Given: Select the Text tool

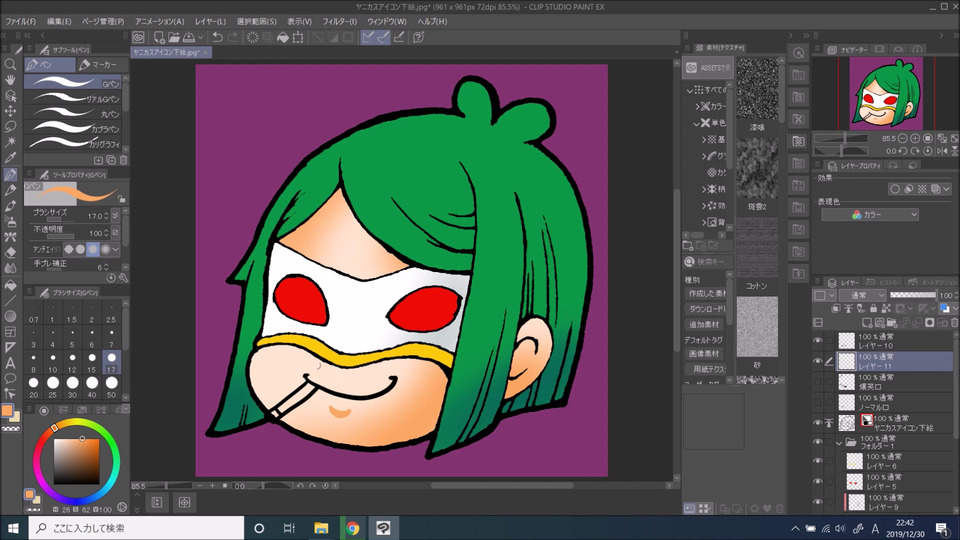Looking at the screenshot, I should pos(10,362).
